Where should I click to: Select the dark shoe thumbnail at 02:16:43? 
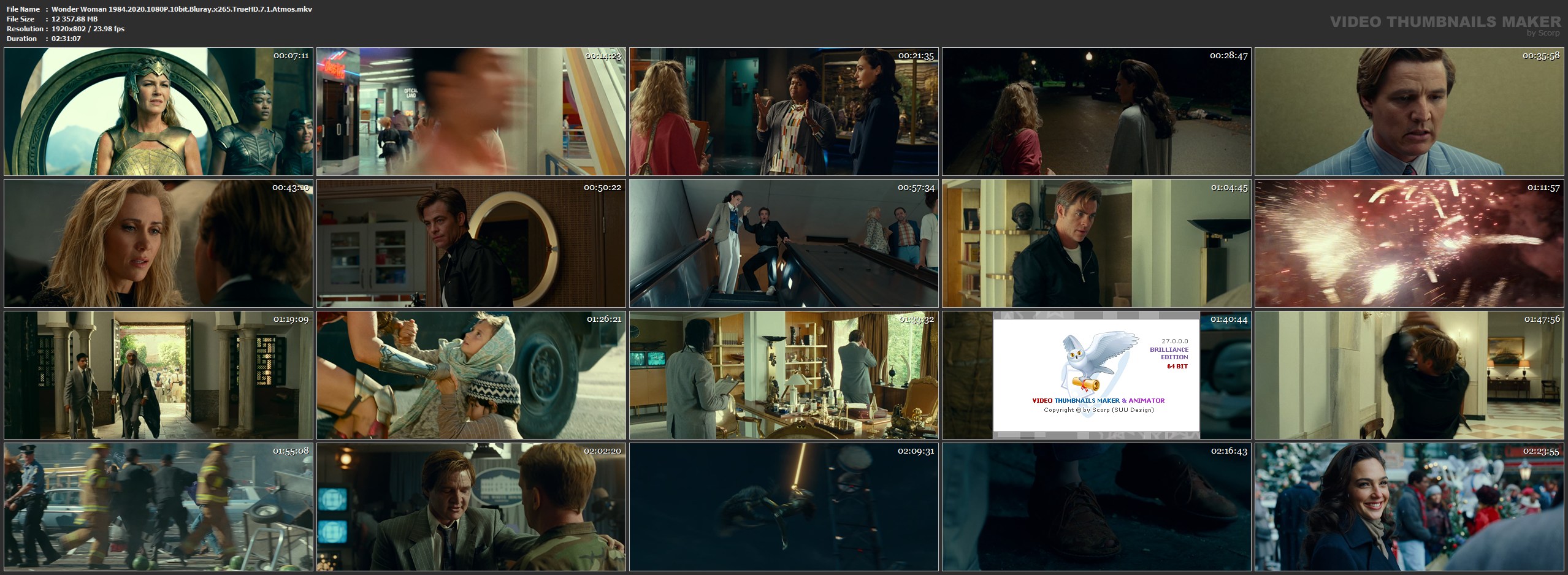coord(1096,507)
